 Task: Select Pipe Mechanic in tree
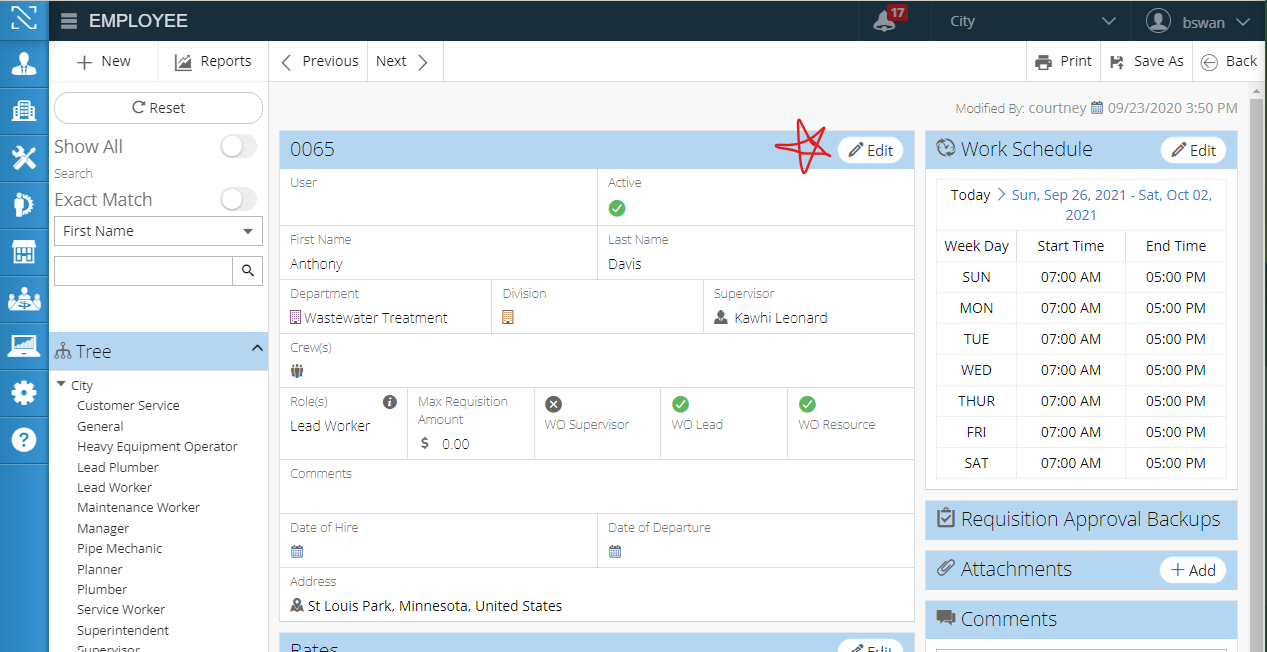click(119, 548)
